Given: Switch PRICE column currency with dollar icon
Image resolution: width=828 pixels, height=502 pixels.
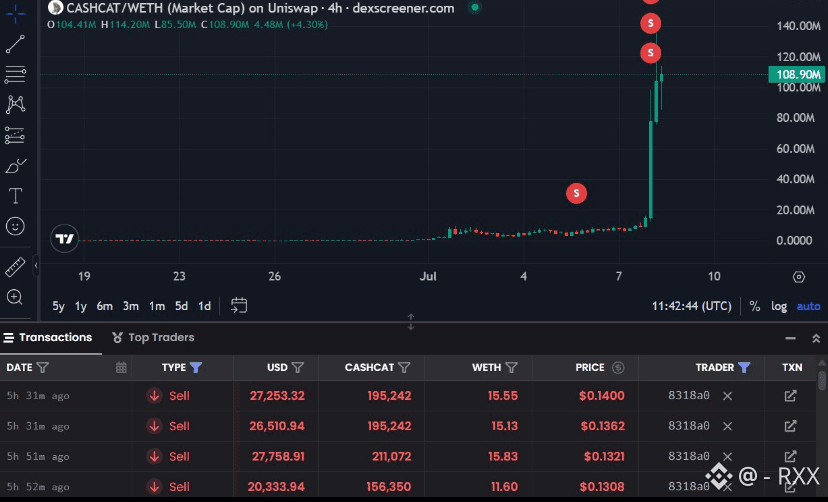Looking at the screenshot, I should (x=618, y=367).
